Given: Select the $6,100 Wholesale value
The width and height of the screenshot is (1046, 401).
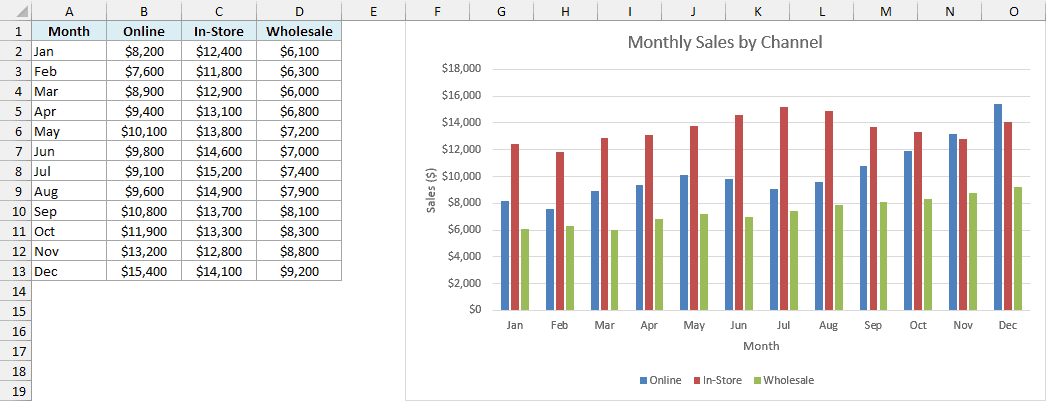Looking at the screenshot, I should 299,51.
